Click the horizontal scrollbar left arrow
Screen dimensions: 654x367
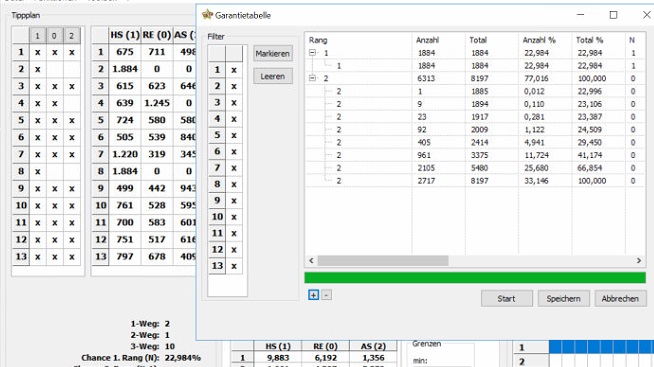coord(311,261)
